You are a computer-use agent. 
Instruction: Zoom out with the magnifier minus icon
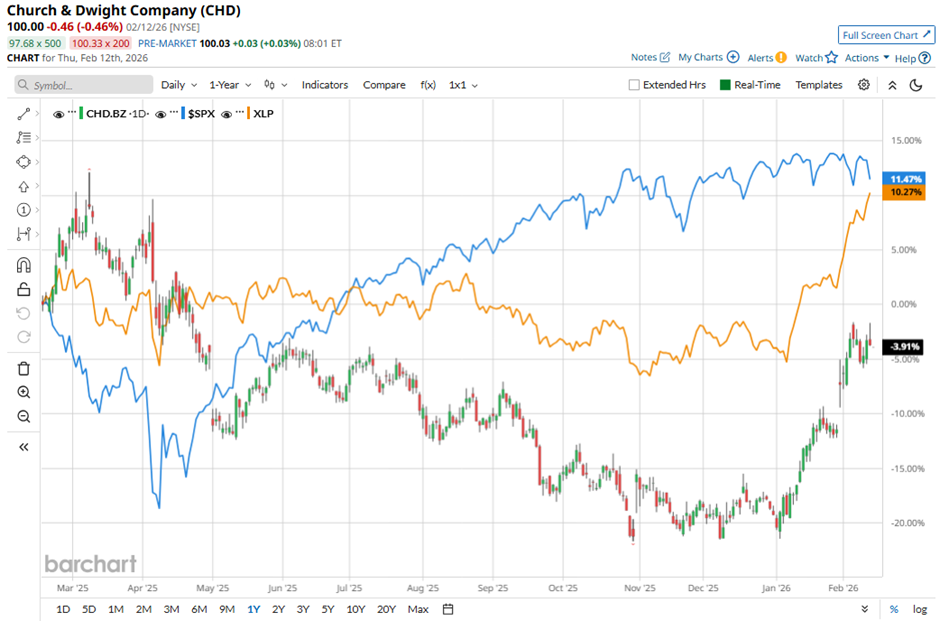tap(24, 416)
